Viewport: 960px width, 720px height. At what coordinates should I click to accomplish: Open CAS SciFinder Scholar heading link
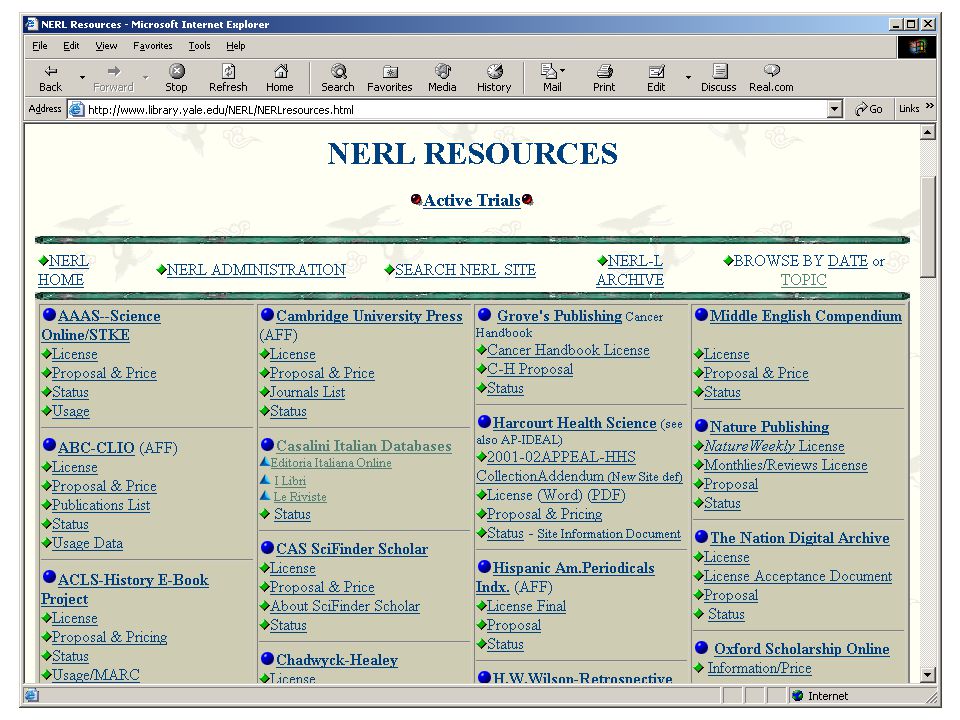352,549
